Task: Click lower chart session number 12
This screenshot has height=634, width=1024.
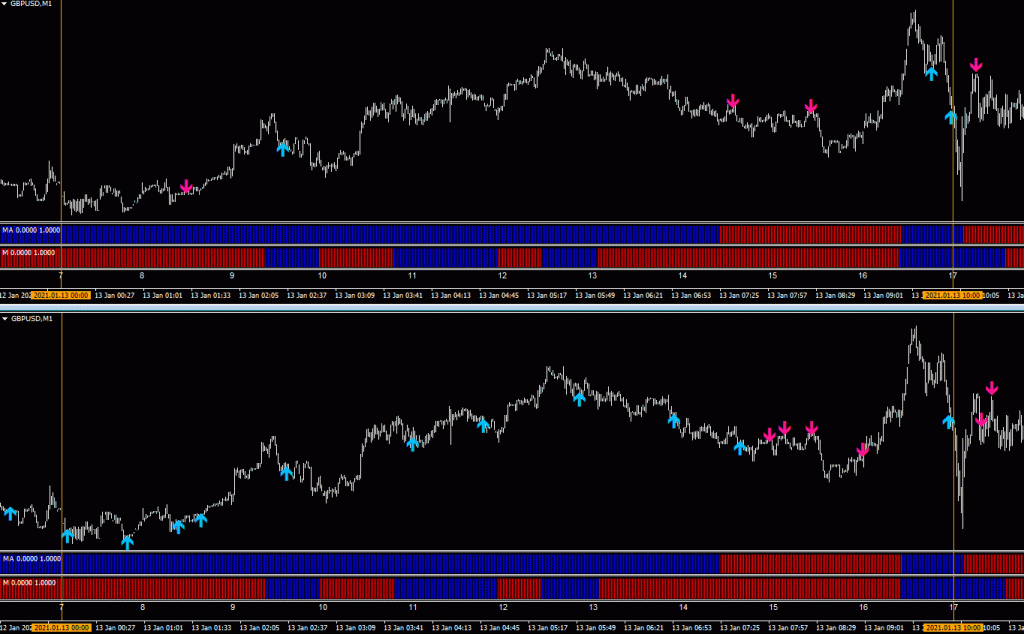Action: [x=503, y=607]
